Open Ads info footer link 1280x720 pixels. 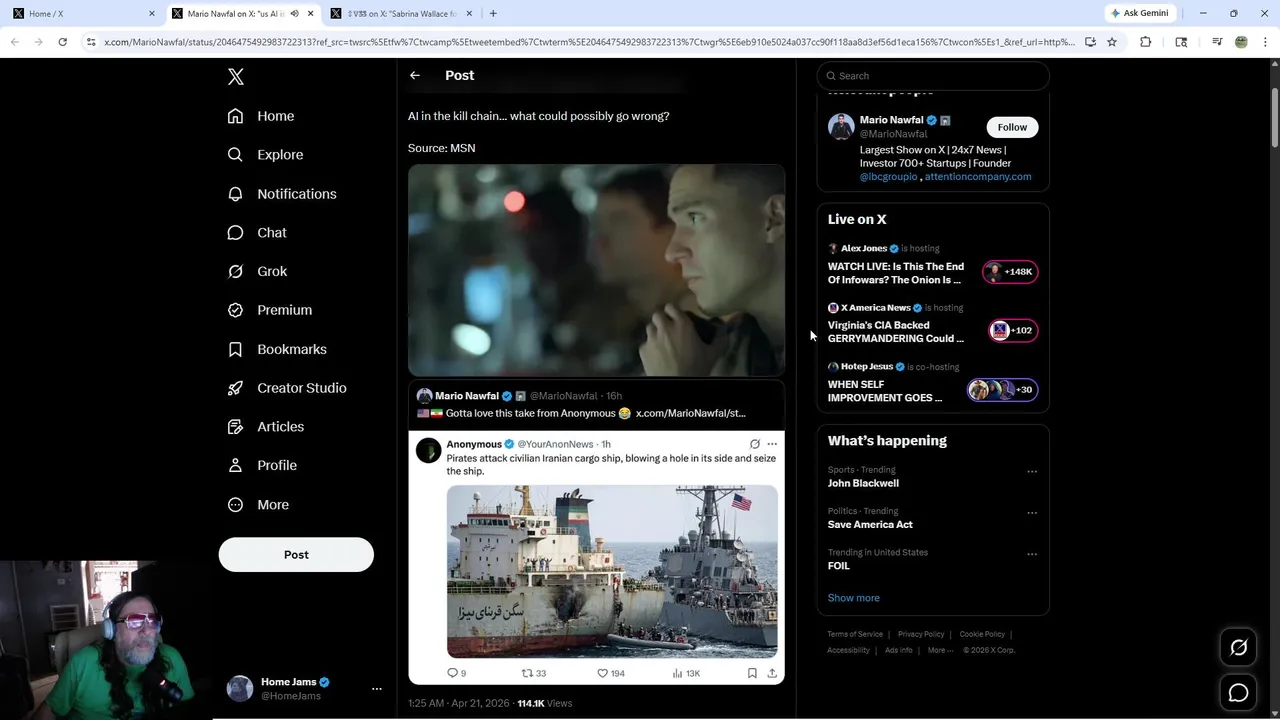click(x=898, y=650)
